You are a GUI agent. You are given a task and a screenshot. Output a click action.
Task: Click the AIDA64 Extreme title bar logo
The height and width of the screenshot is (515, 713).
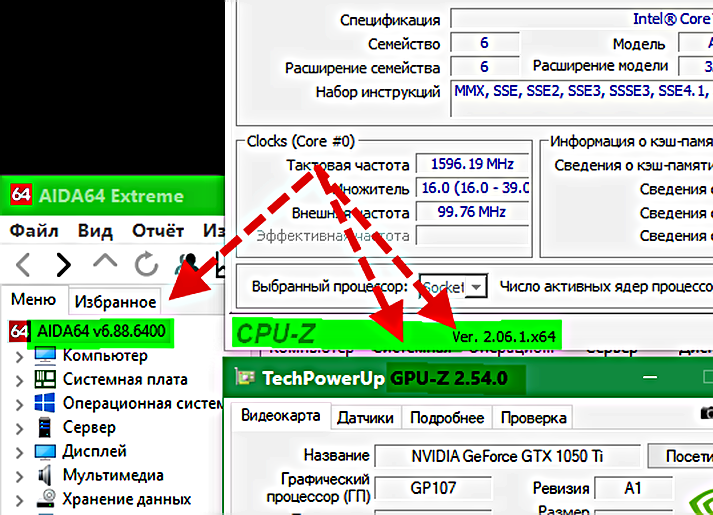[21, 195]
